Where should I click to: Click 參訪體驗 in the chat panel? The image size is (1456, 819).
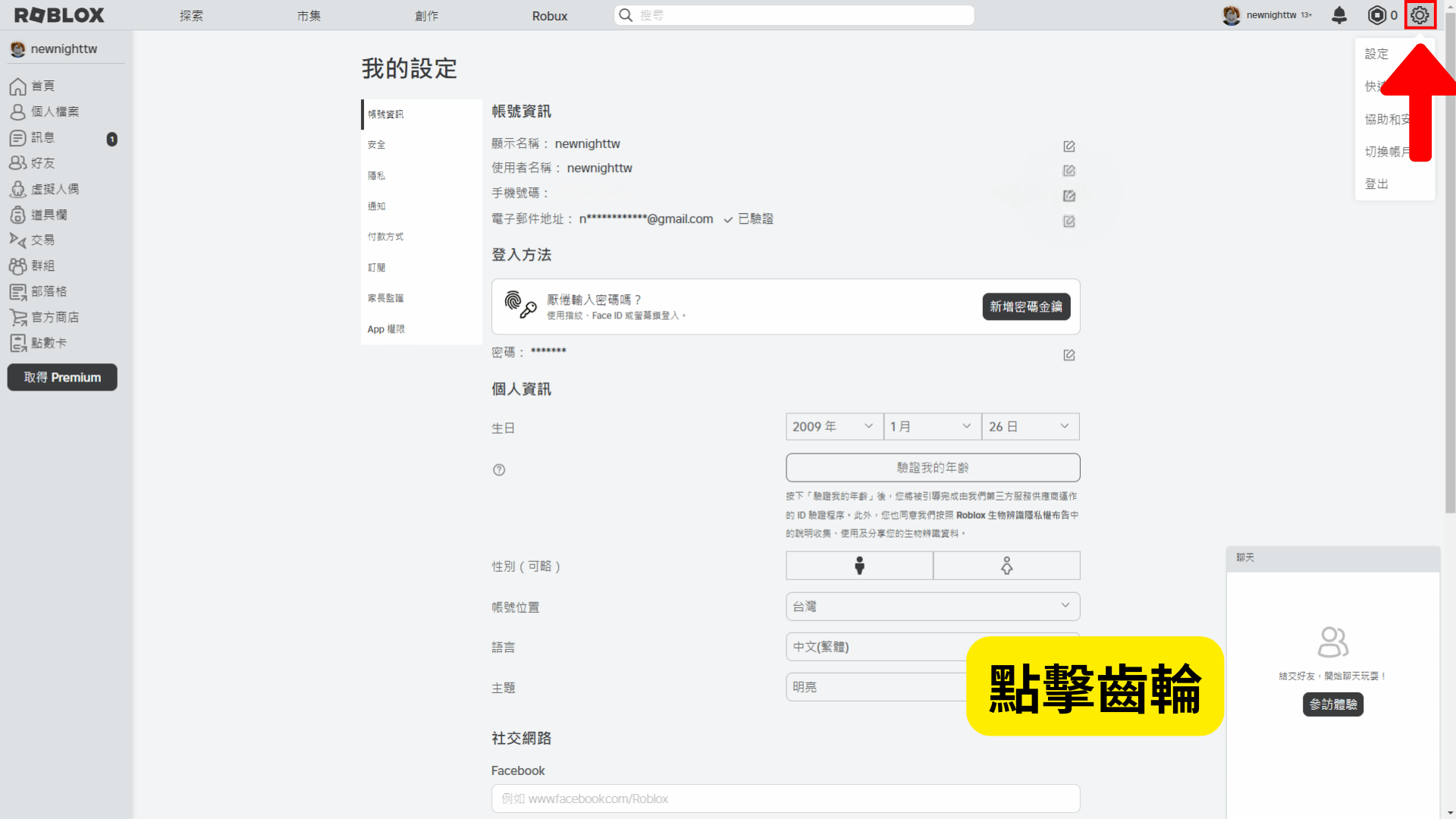click(1333, 704)
